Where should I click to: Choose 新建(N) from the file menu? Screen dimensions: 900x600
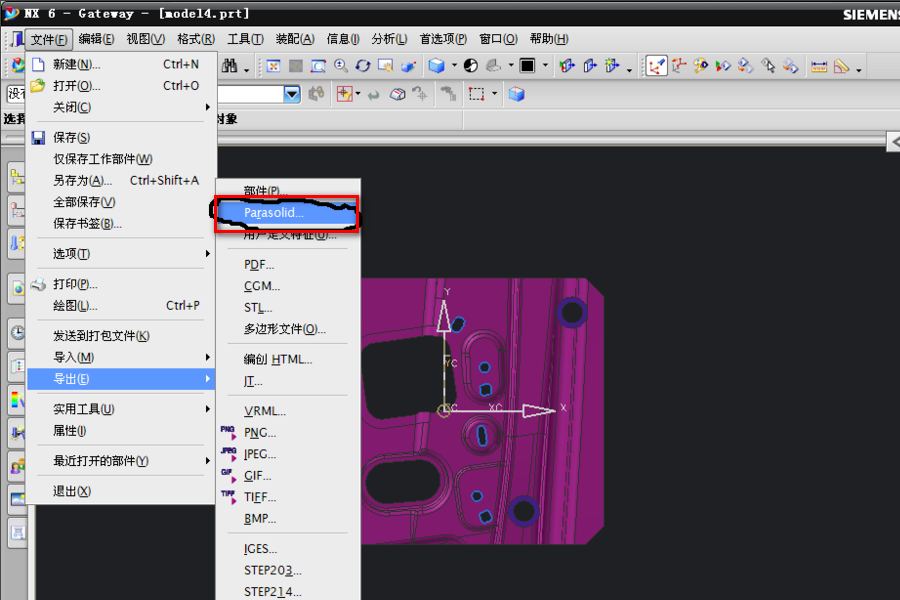tap(122, 64)
